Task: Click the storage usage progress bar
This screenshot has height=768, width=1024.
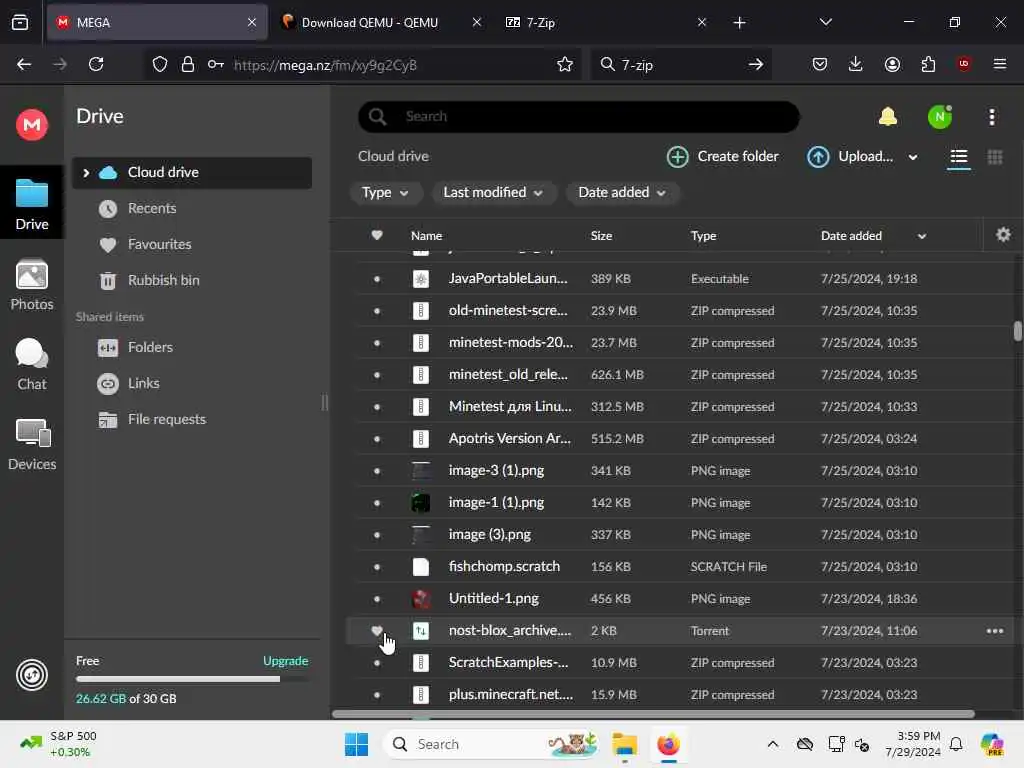Action: [192, 679]
